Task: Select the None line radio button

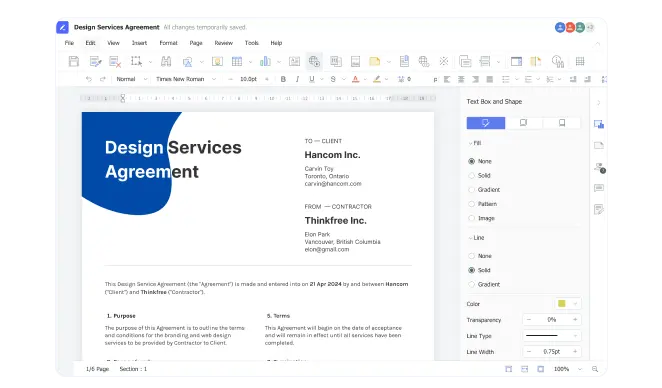Action: [x=472, y=256]
